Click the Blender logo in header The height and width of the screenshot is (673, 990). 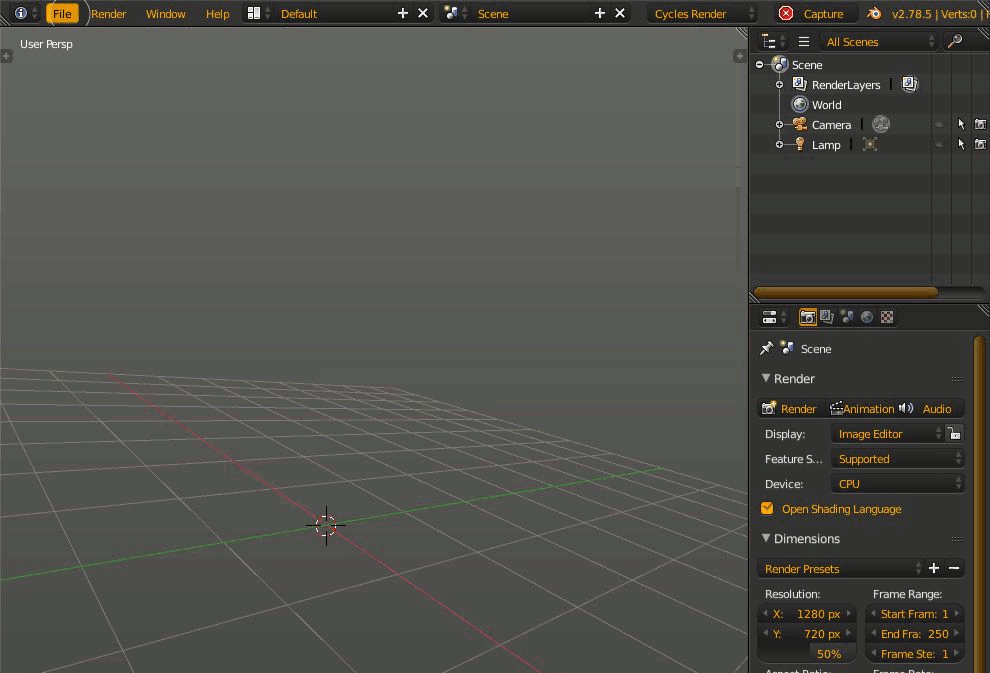click(x=874, y=13)
